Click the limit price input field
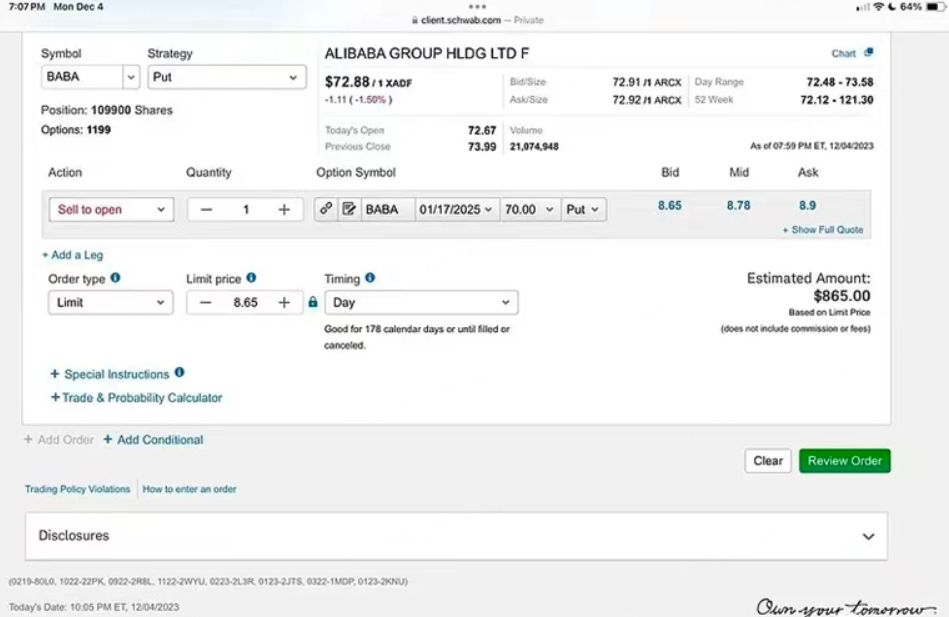This screenshot has height=617, width=949. (x=245, y=302)
